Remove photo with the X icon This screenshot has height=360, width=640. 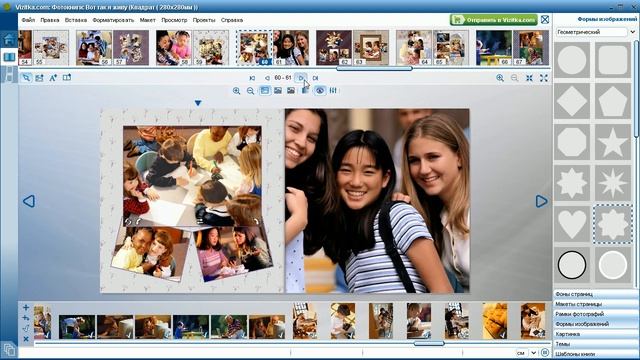click(x=26, y=339)
